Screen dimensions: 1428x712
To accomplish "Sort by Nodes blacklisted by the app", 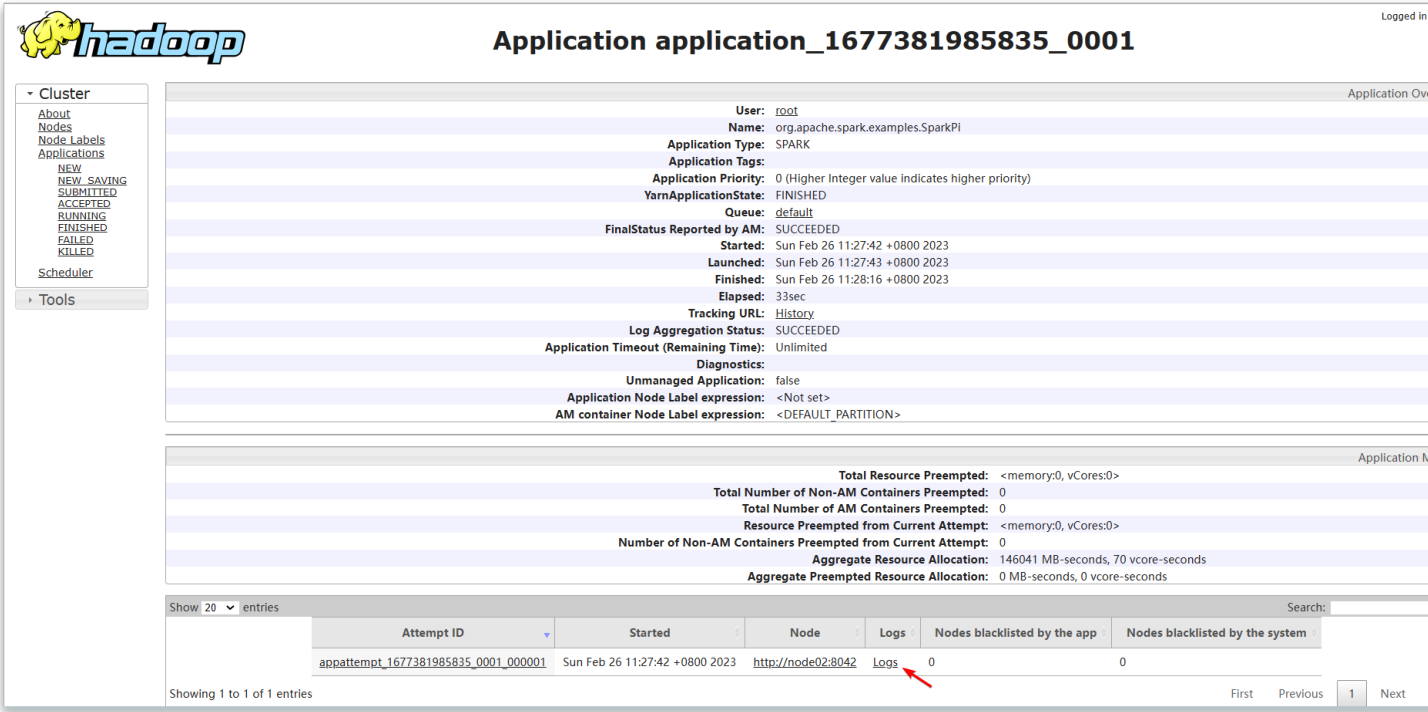I will pyautogui.click(x=1015, y=633).
